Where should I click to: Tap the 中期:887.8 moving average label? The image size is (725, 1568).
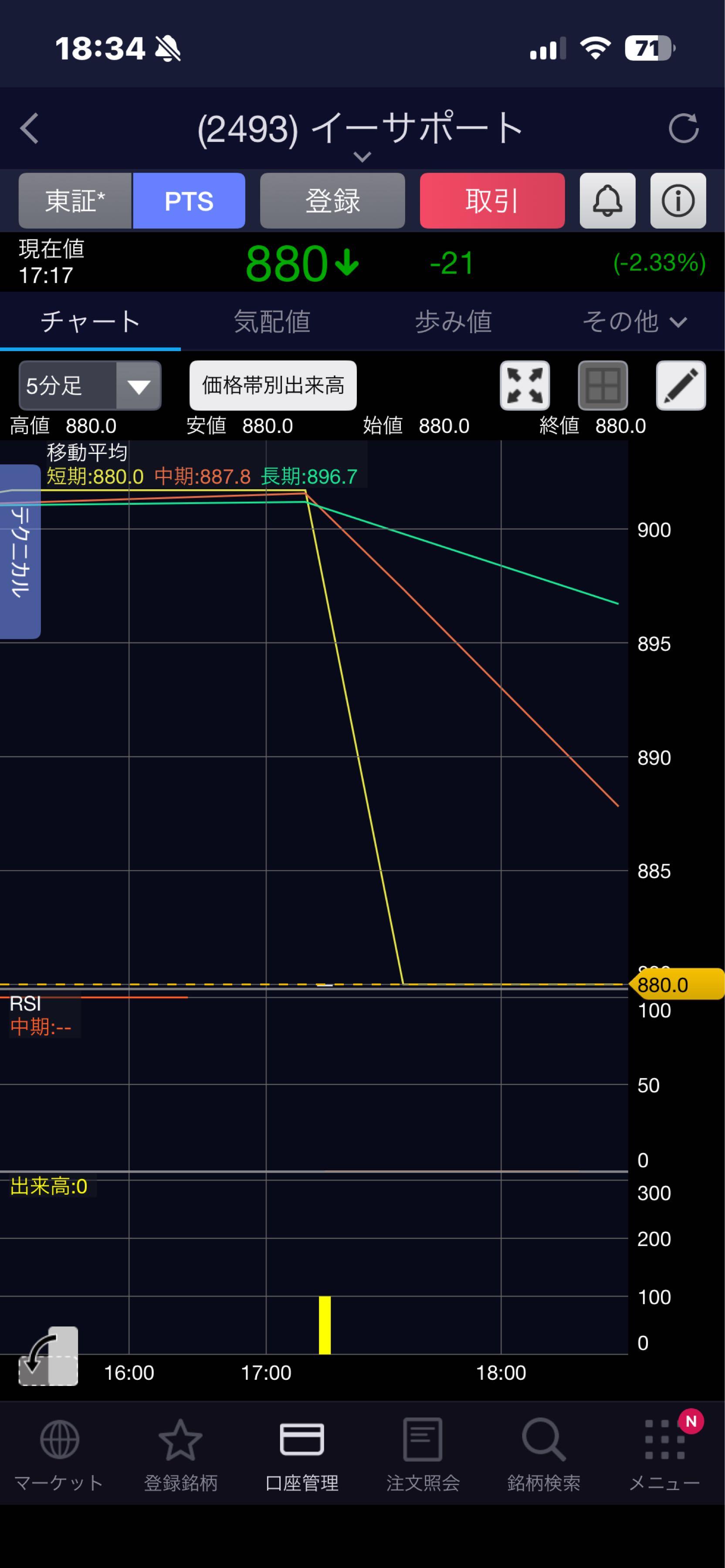202,476
